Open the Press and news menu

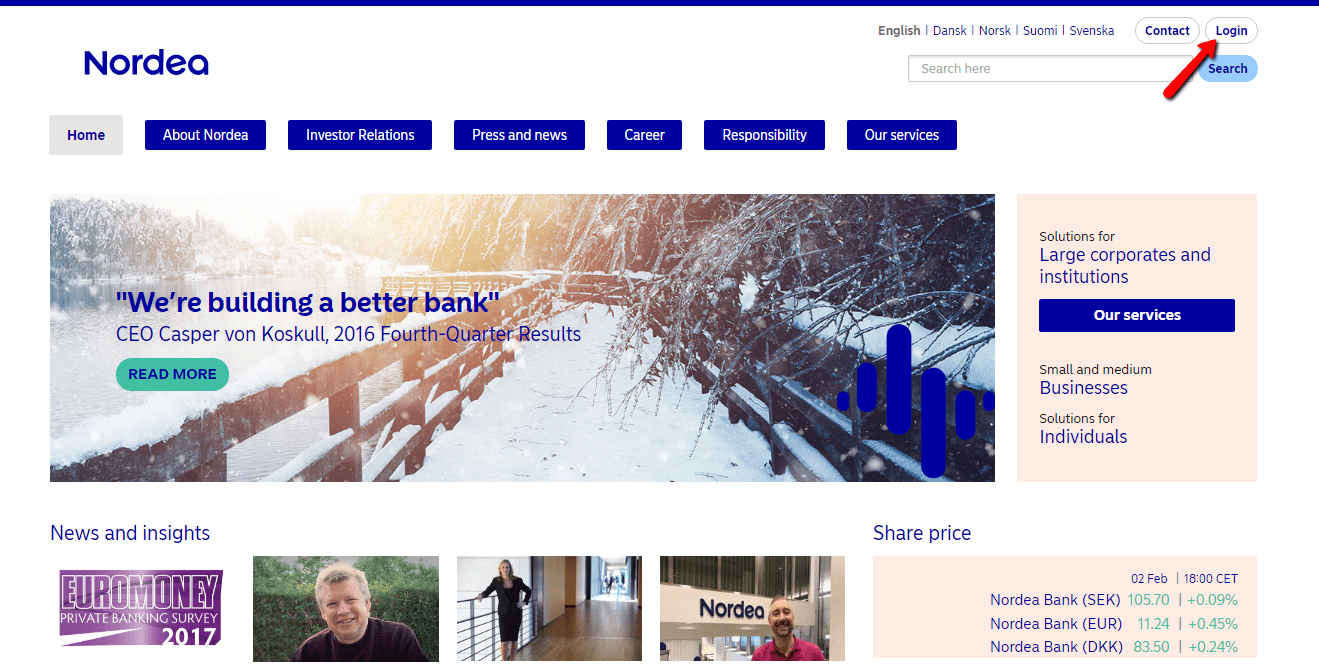click(519, 135)
